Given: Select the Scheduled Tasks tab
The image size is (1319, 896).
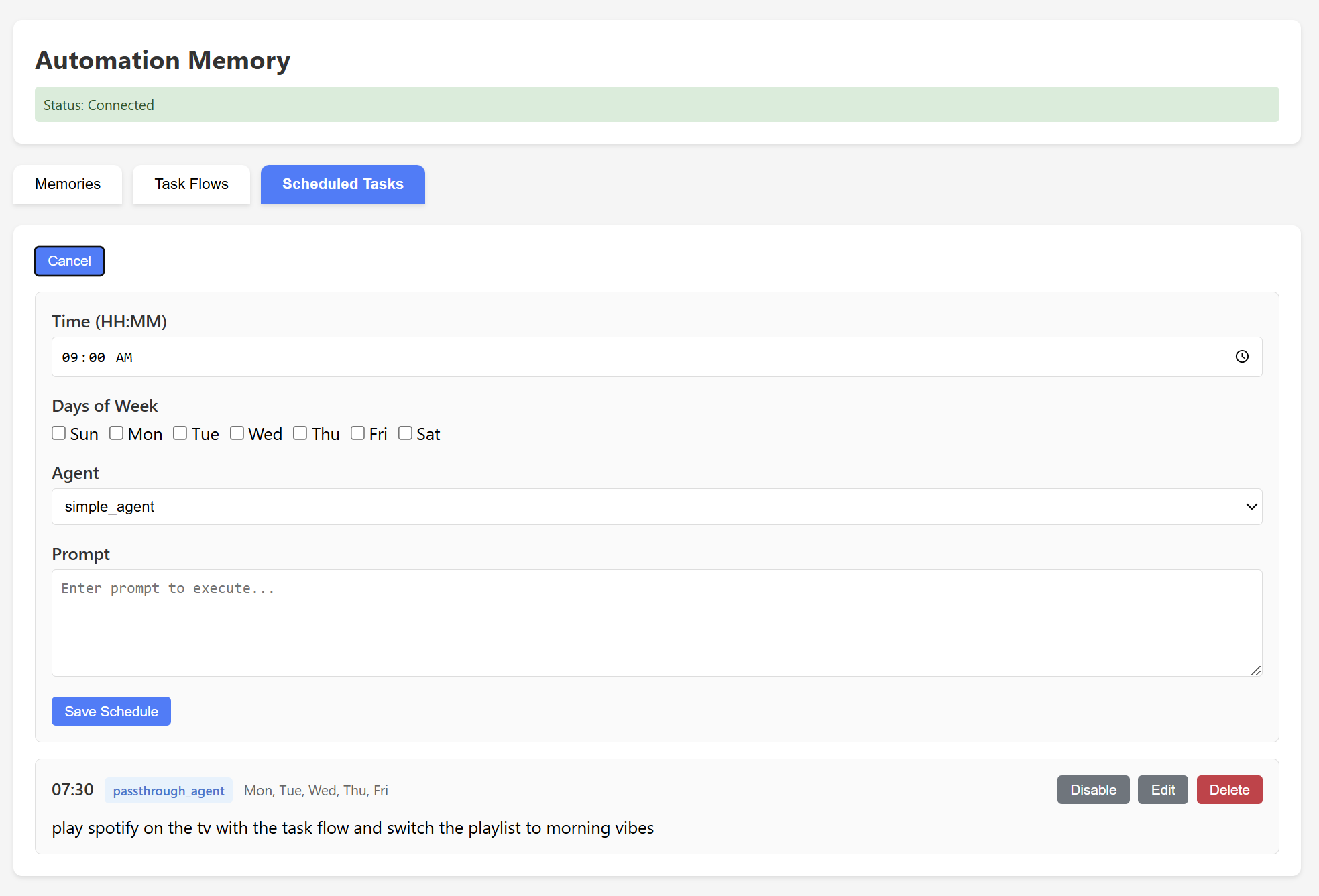Looking at the screenshot, I should pyautogui.click(x=343, y=184).
